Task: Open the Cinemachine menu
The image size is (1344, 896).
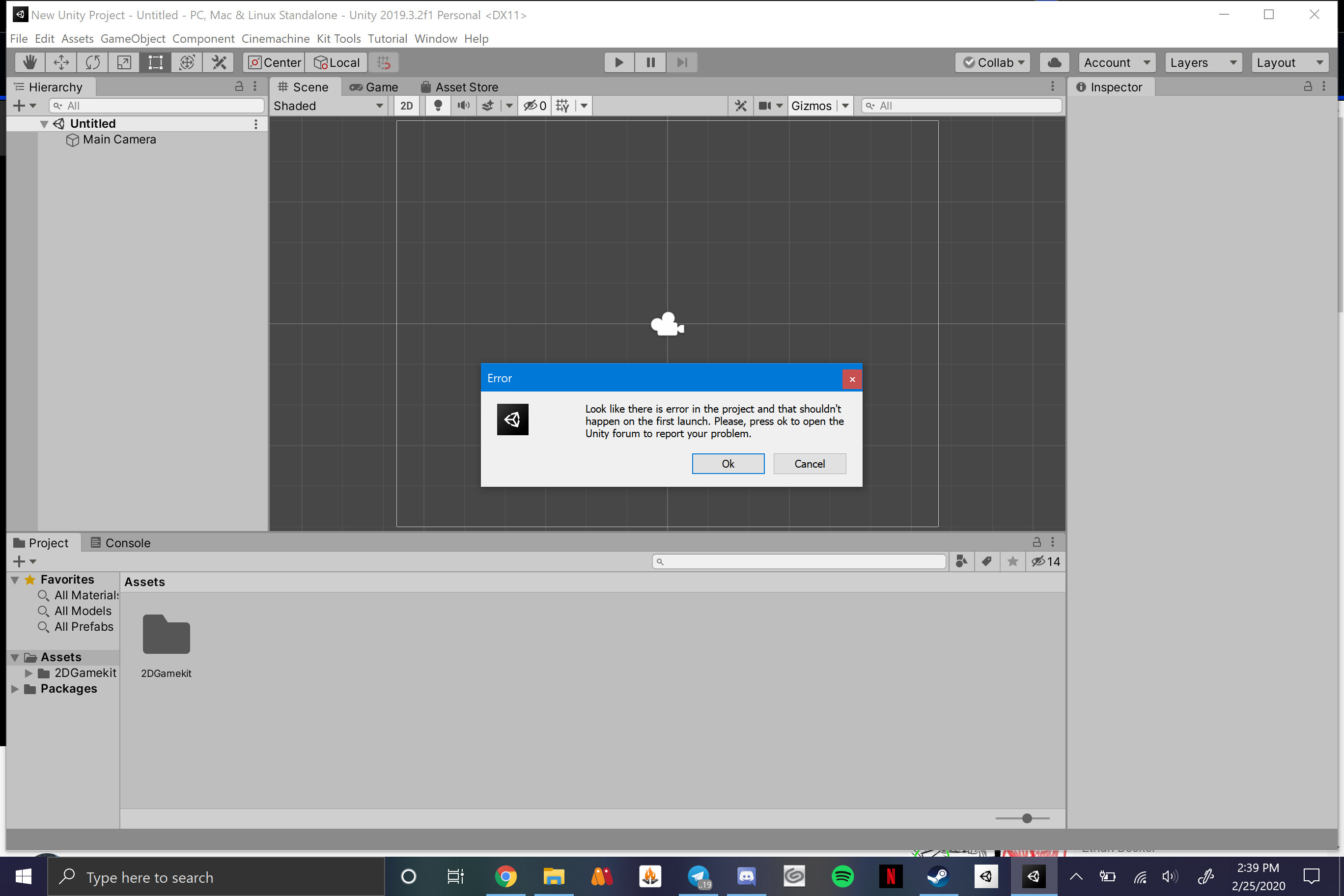Action: pyautogui.click(x=276, y=38)
